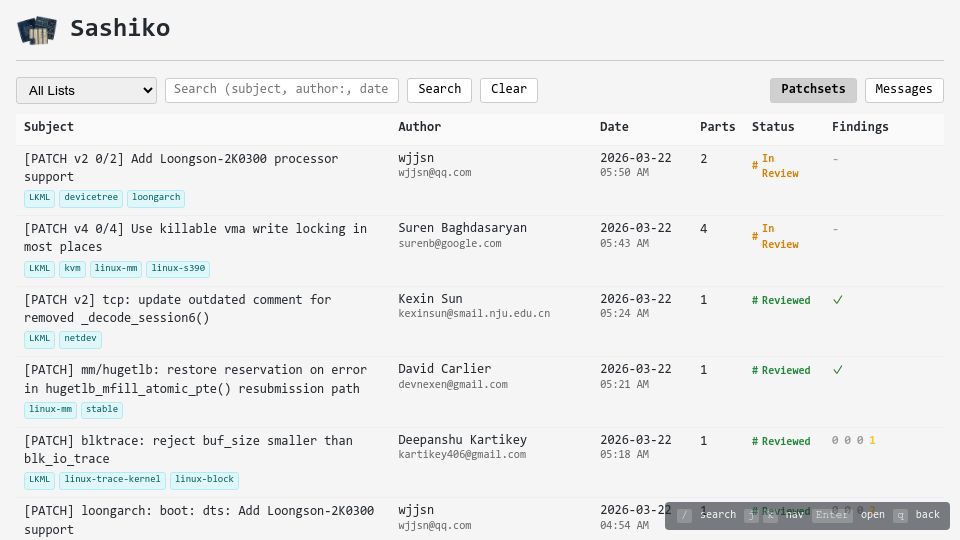Click the netdev tag
960x540 pixels.
80,339
